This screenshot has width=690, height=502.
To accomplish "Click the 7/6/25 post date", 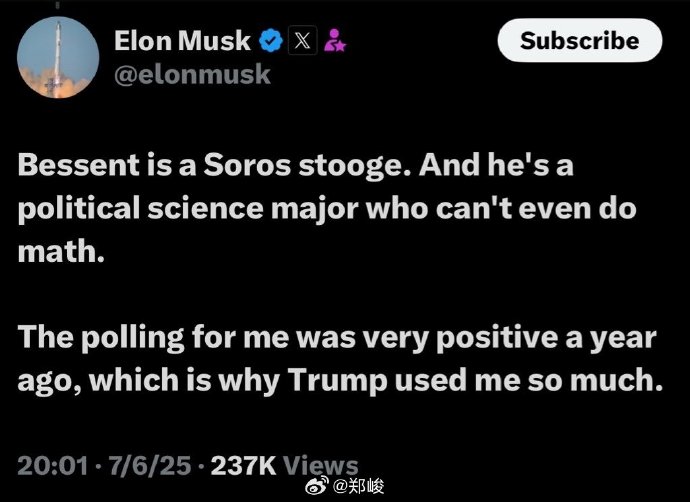I will 148,465.
